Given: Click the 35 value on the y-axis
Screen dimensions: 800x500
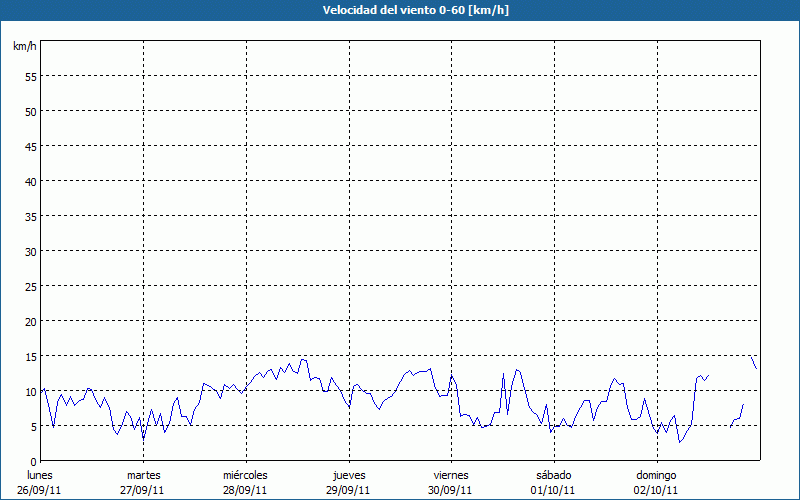Looking at the screenshot, I should pyautogui.click(x=31, y=216).
